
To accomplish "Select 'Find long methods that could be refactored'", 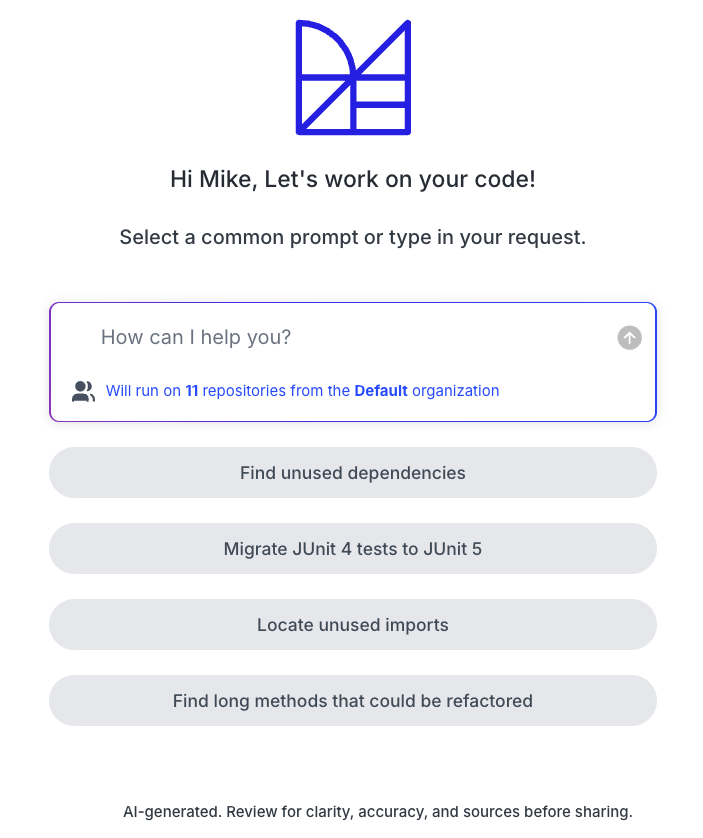I will [x=353, y=701].
